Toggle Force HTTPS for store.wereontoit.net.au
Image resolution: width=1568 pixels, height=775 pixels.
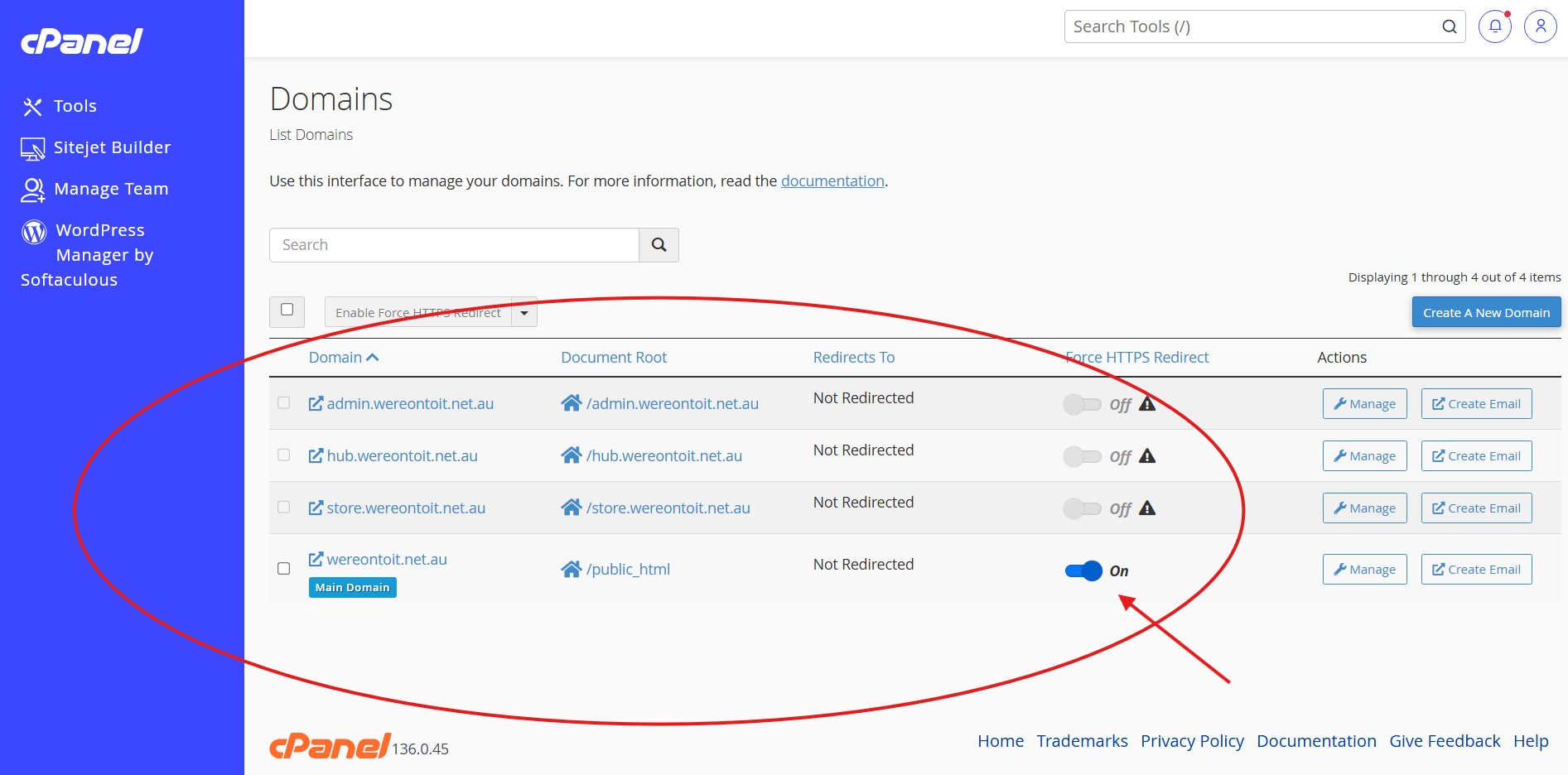coord(1083,508)
